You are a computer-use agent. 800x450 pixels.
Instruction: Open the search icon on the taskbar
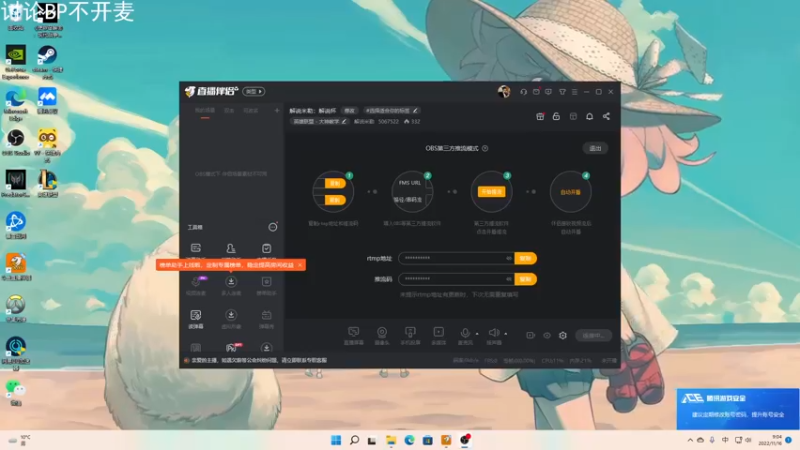(x=354, y=440)
